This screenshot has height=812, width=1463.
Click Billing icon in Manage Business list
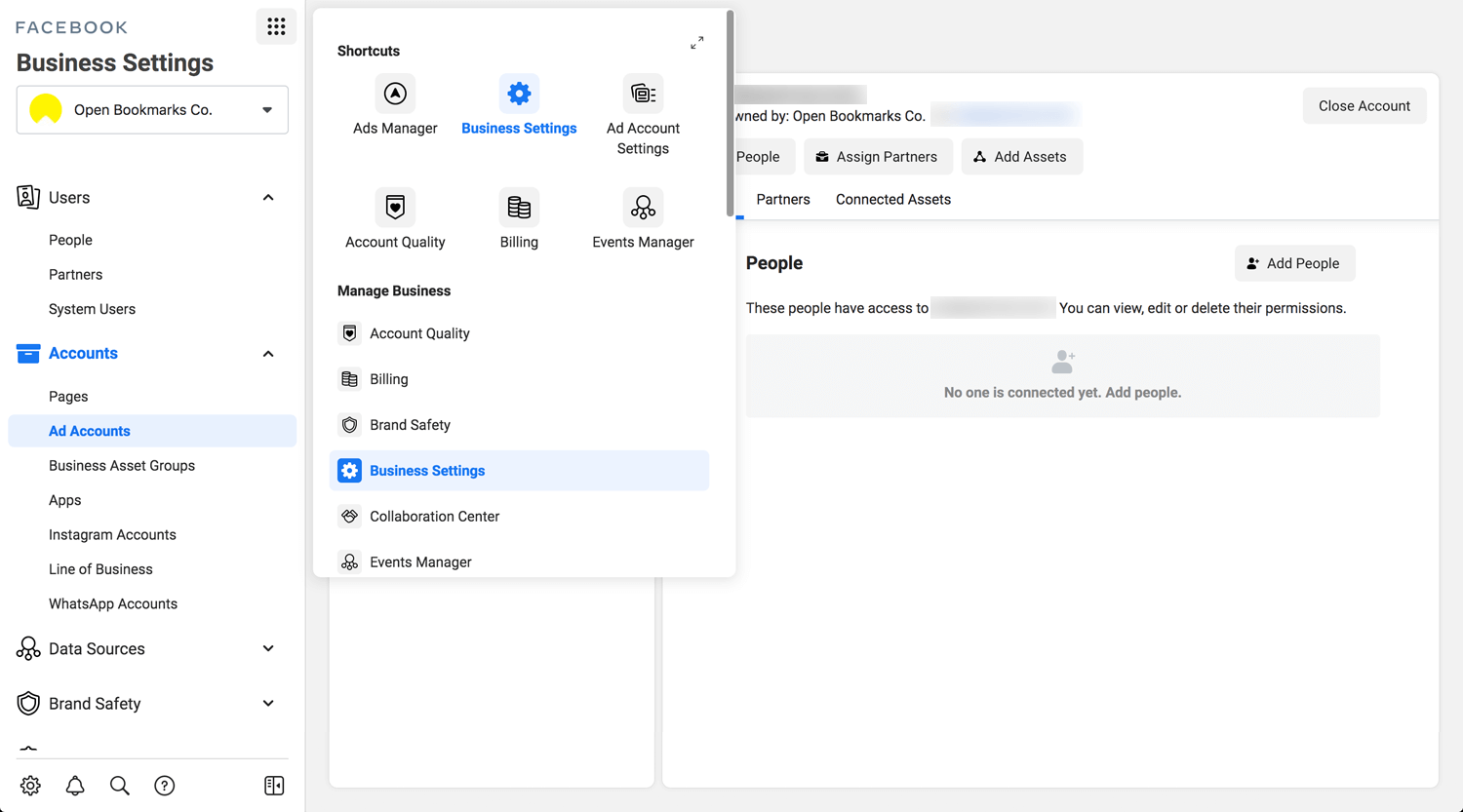point(349,379)
